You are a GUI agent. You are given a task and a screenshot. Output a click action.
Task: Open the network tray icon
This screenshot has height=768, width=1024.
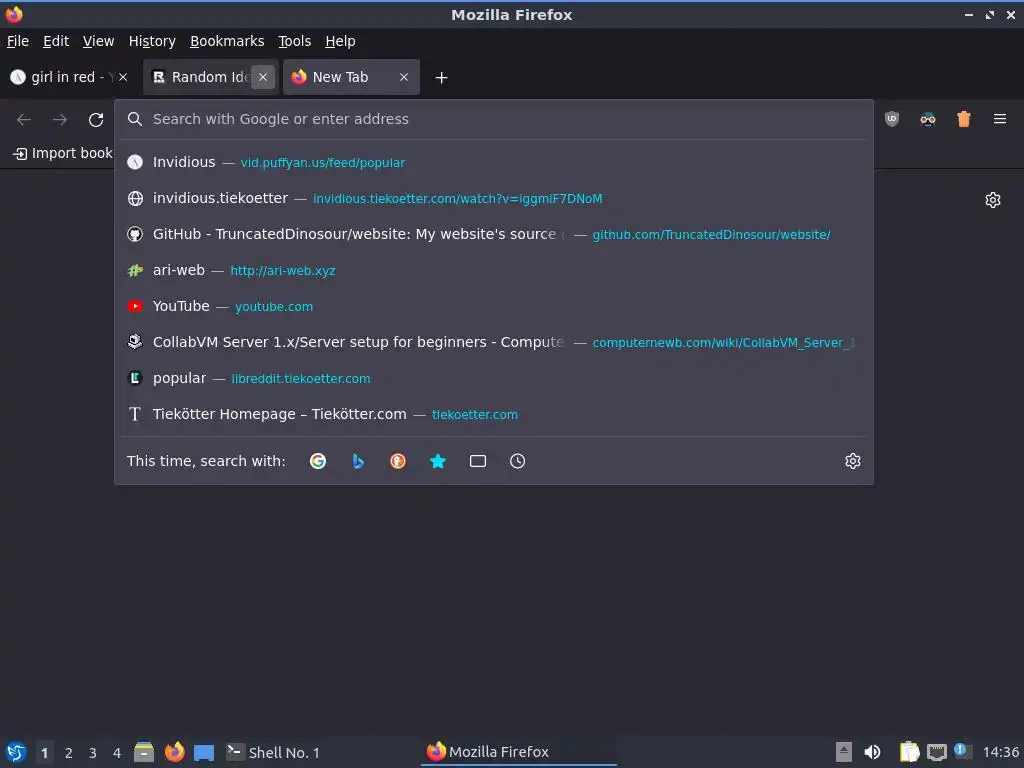[937, 753]
